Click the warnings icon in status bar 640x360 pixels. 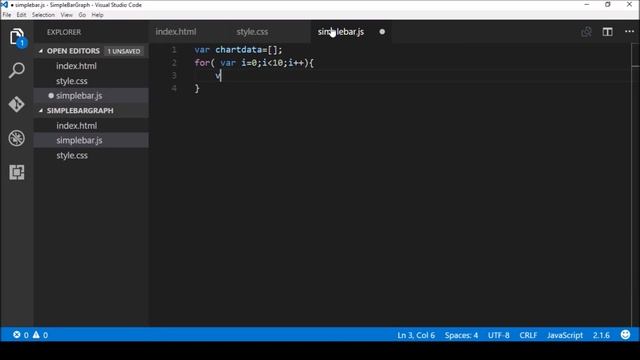[36, 335]
